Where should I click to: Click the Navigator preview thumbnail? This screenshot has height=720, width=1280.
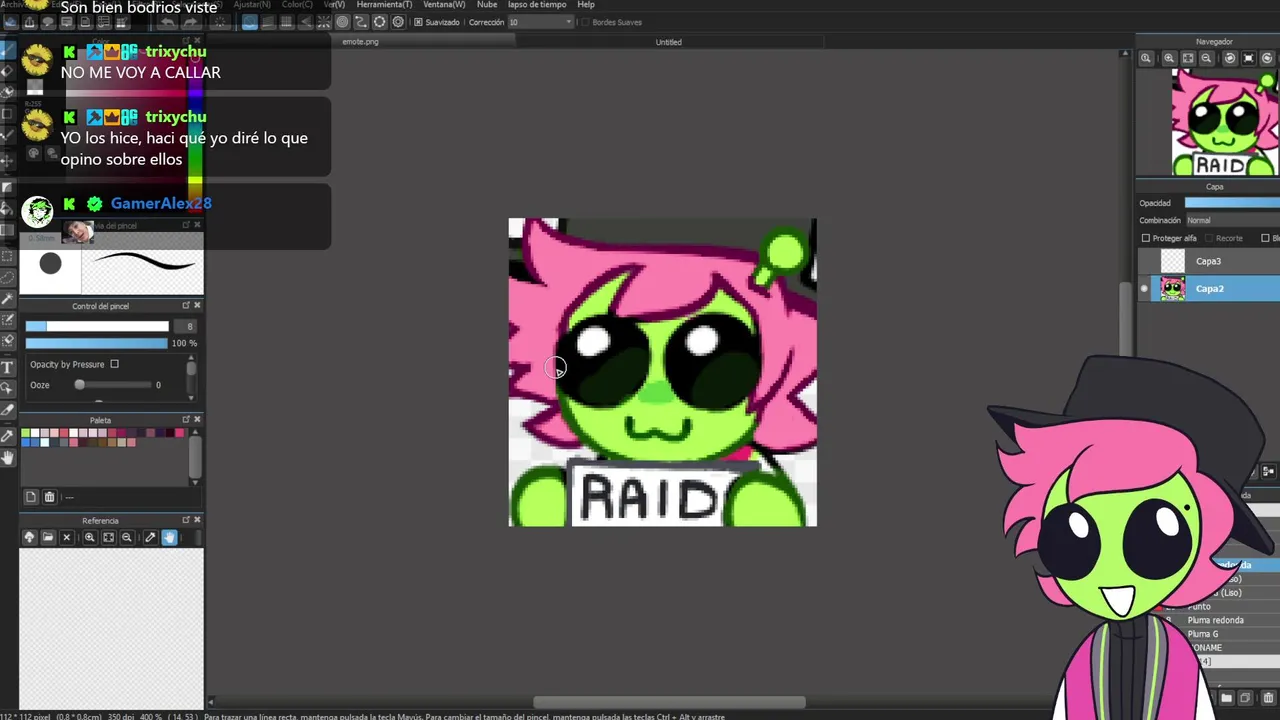pyautogui.click(x=1225, y=122)
